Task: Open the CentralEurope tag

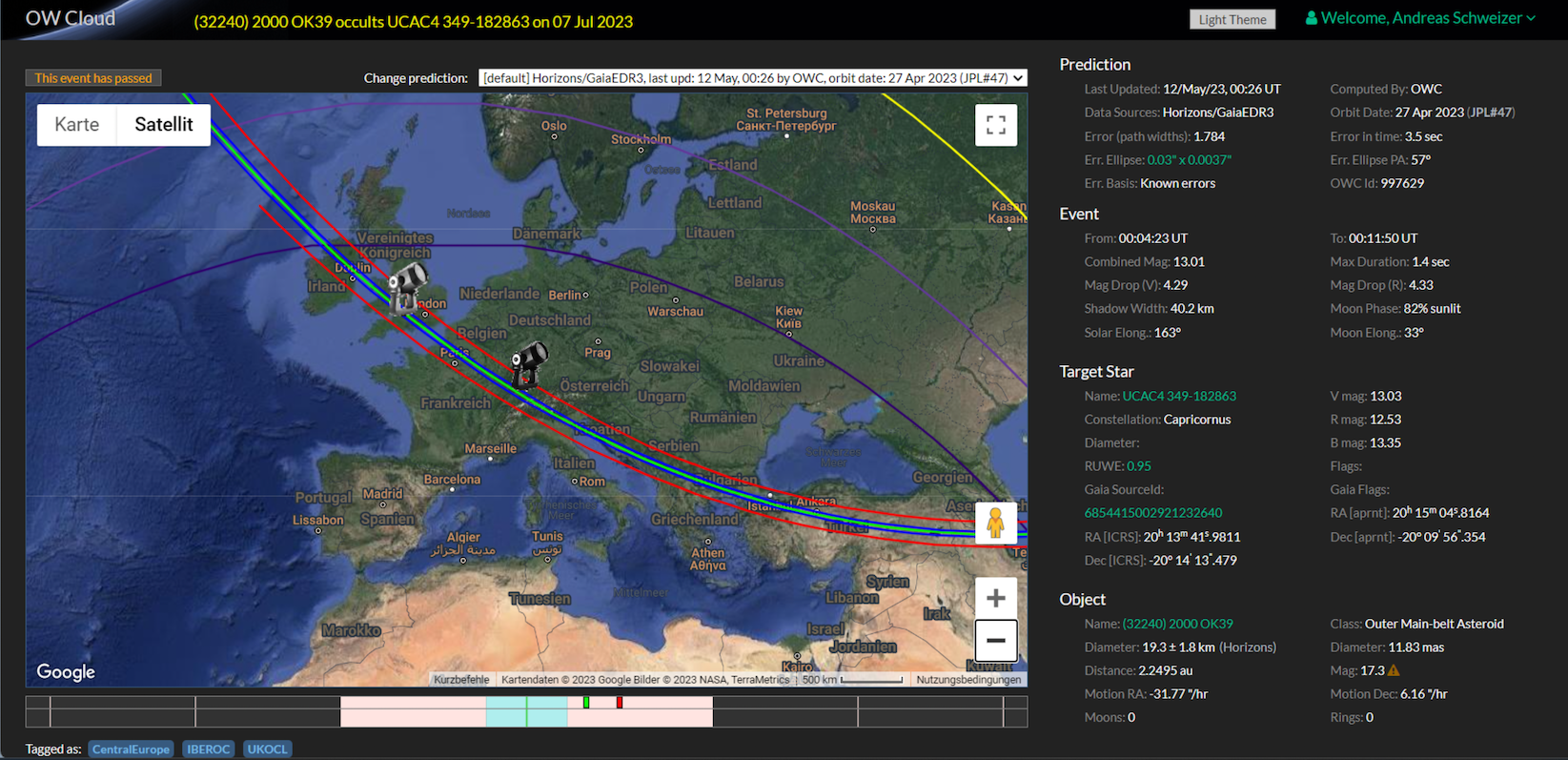Action: click(131, 750)
